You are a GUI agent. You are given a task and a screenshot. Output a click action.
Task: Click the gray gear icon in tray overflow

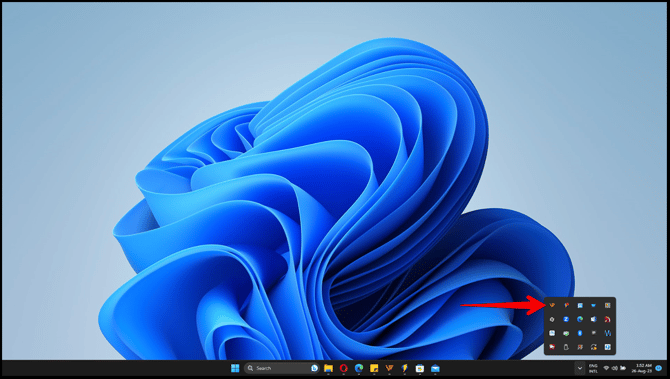click(x=552, y=319)
